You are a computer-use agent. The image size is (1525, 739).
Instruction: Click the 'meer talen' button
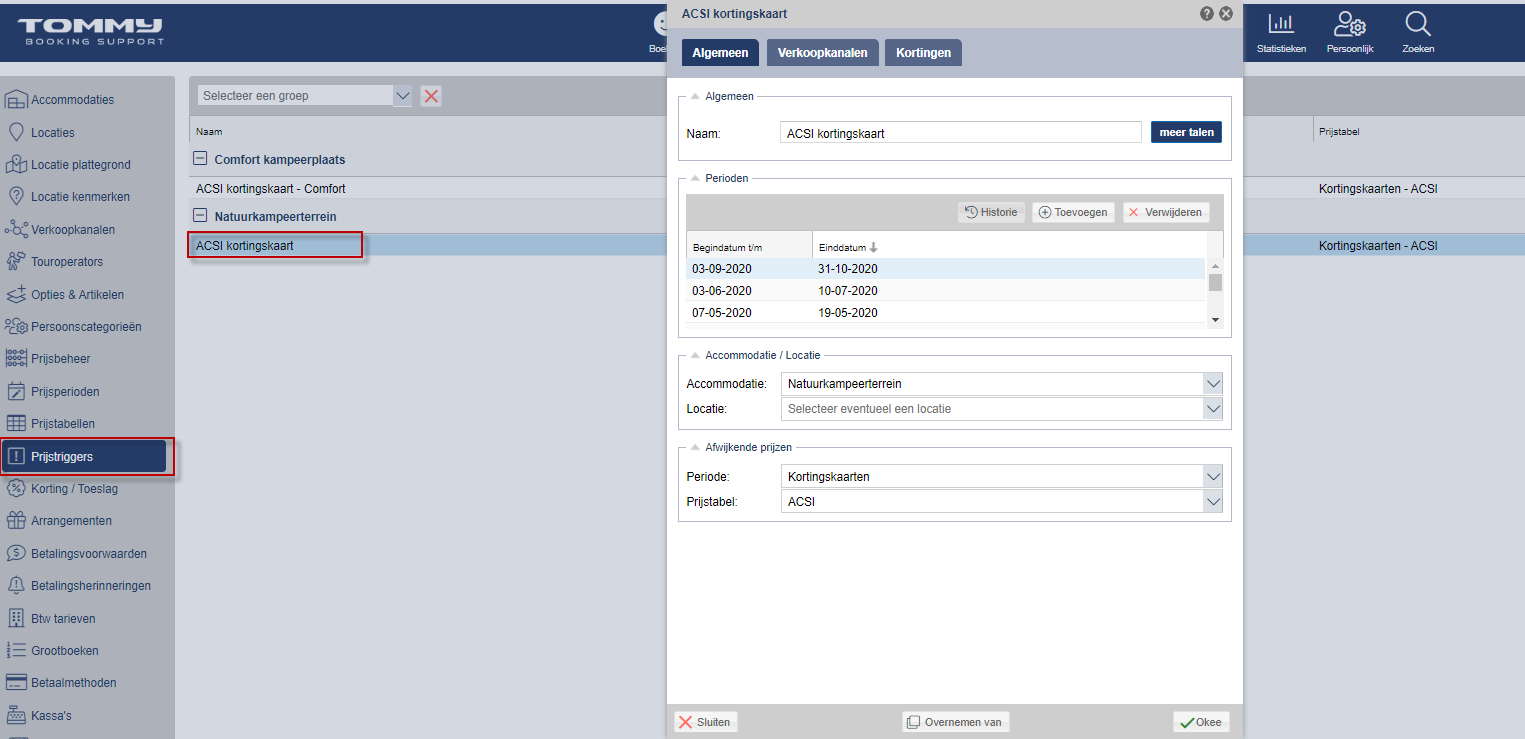(x=1186, y=132)
